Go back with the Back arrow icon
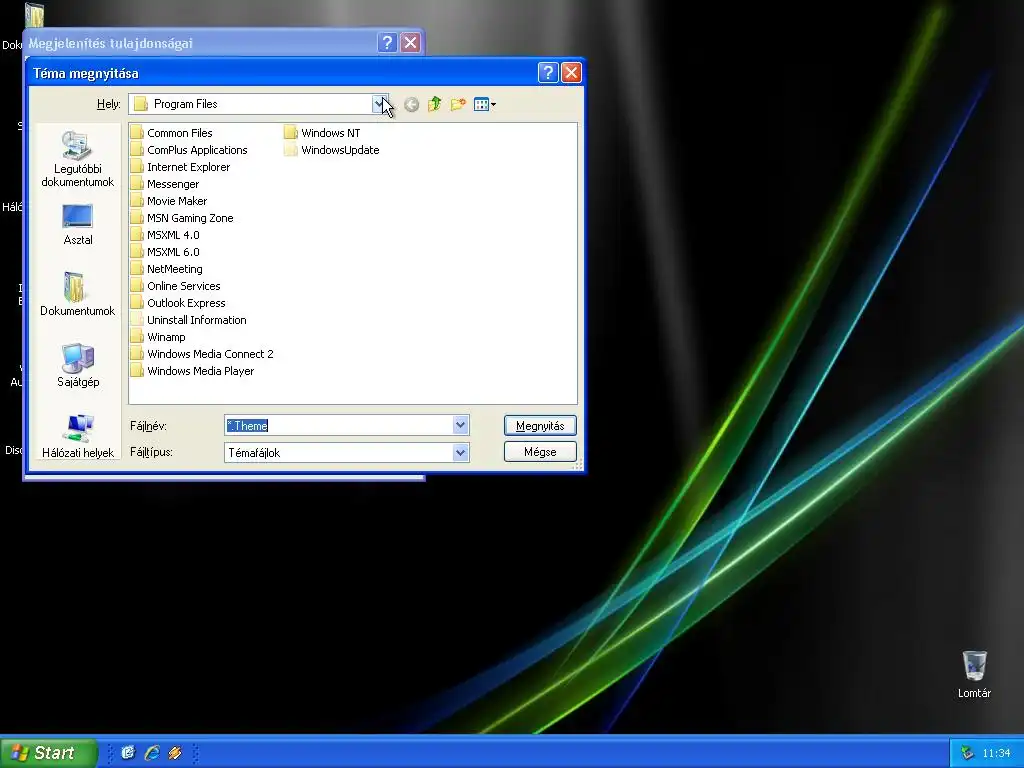1024x768 pixels. [x=411, y=104]
